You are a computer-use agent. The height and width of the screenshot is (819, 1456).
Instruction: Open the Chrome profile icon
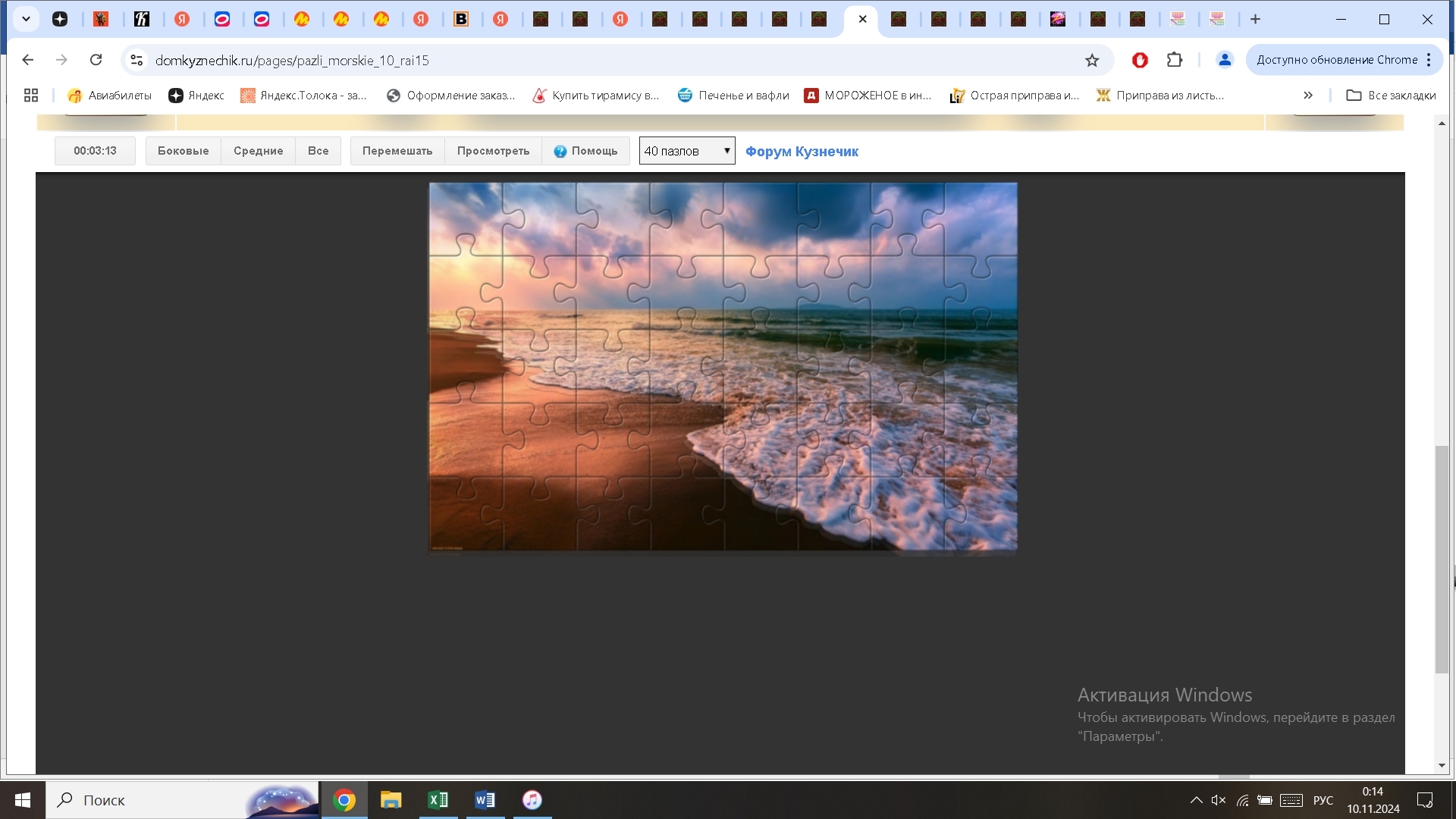tap(1225, 60)
